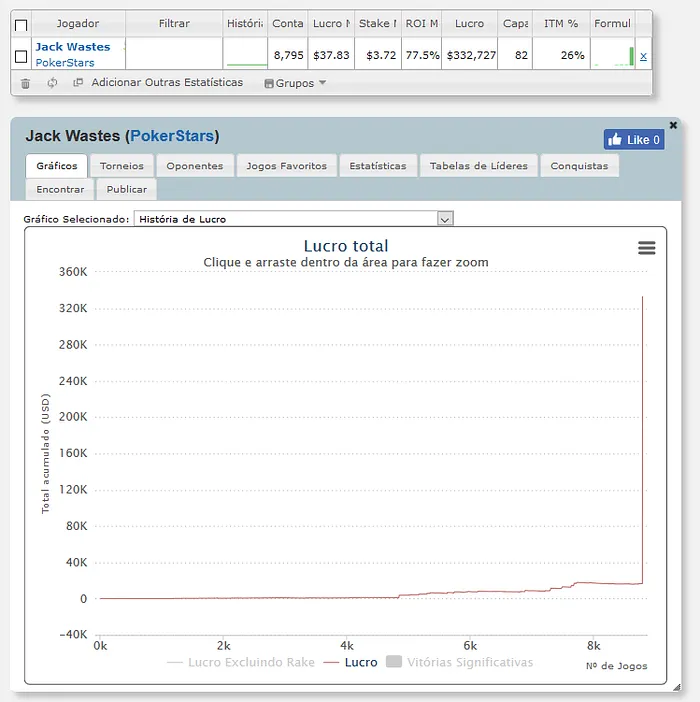Switch to the Torneios tab

click(x=121, y=166)
